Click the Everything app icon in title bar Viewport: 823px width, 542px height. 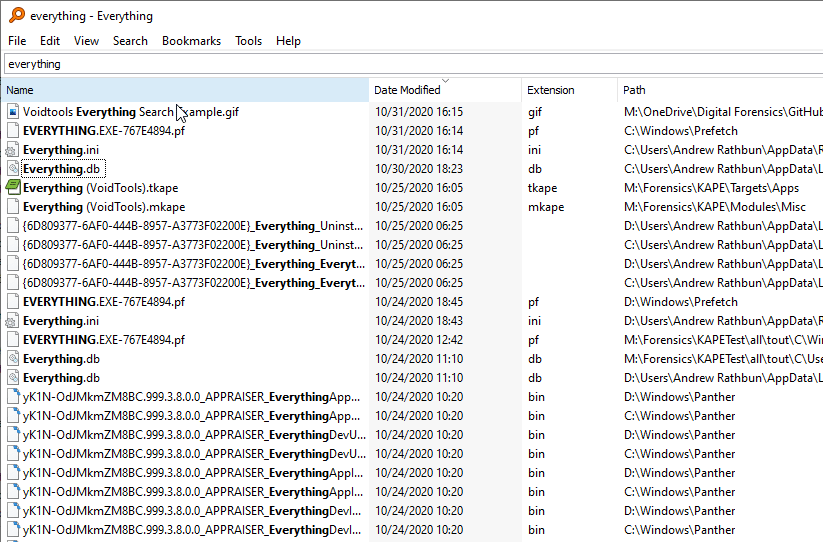tap(17, 15)
